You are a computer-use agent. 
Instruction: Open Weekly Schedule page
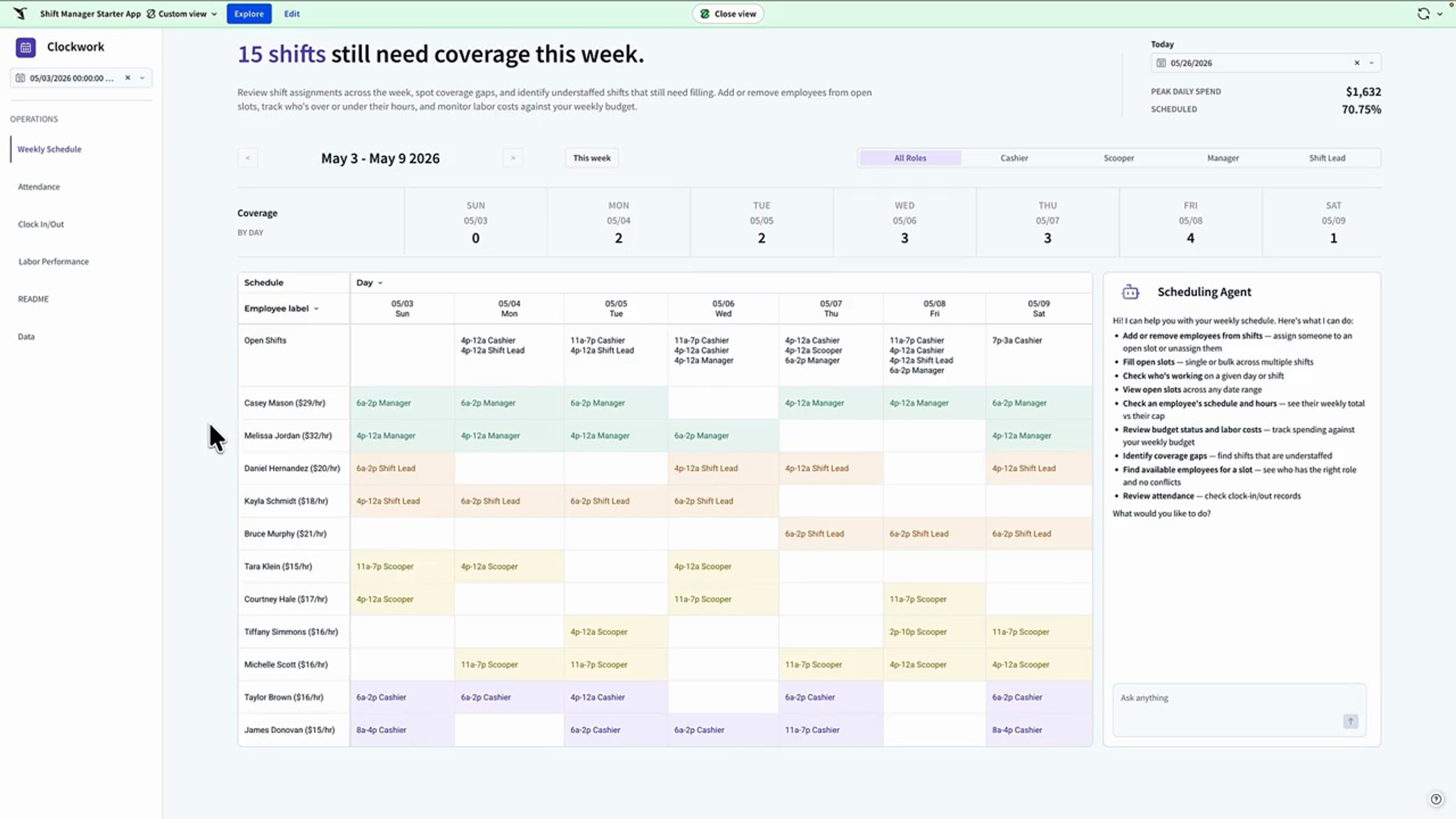tap(49, 149)
